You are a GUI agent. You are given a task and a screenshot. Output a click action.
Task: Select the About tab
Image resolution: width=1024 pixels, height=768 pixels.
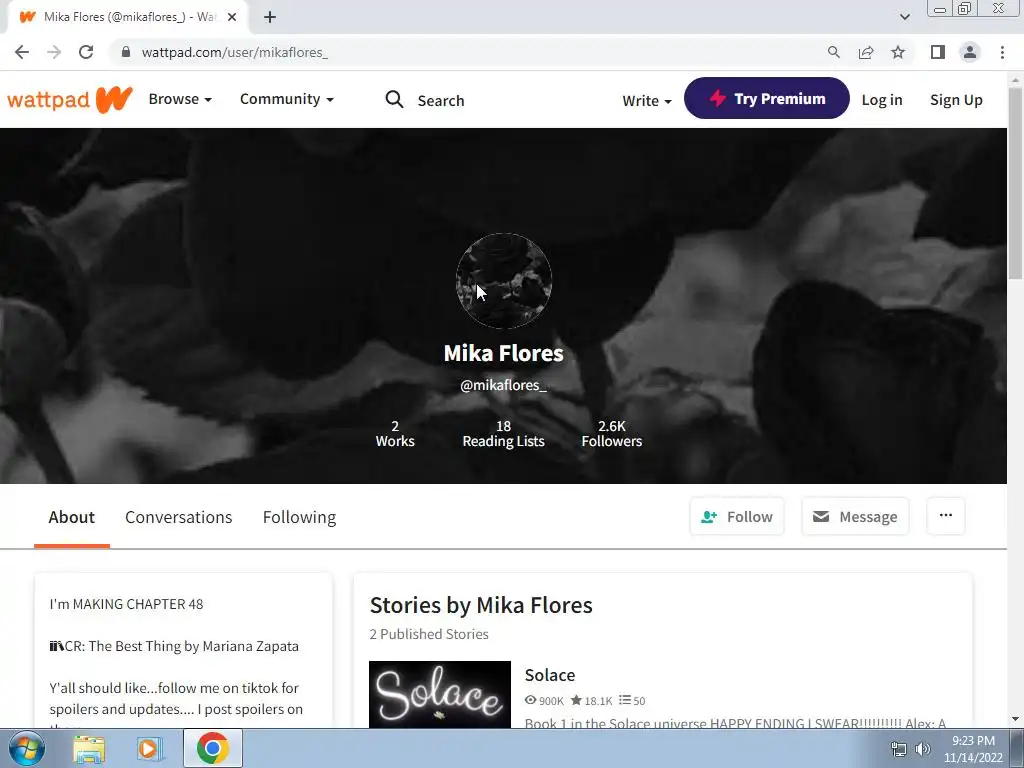(x=72, y=517)
